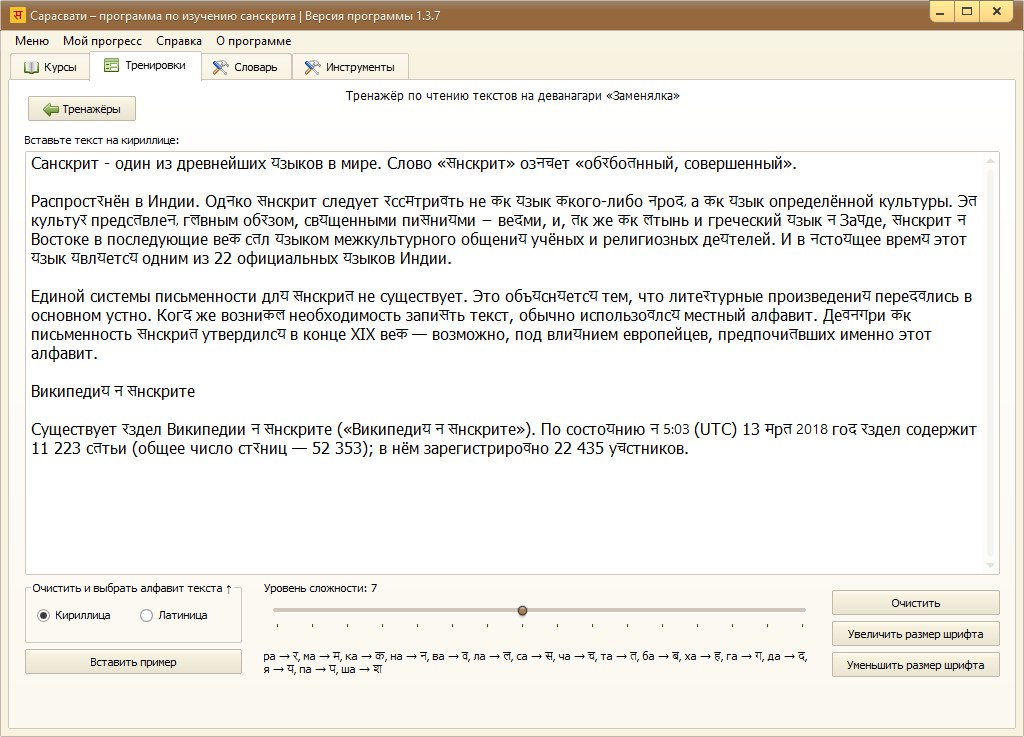Click the text area vertical scrollbar
Screen dimensions: 1024x737
point(991,360)
